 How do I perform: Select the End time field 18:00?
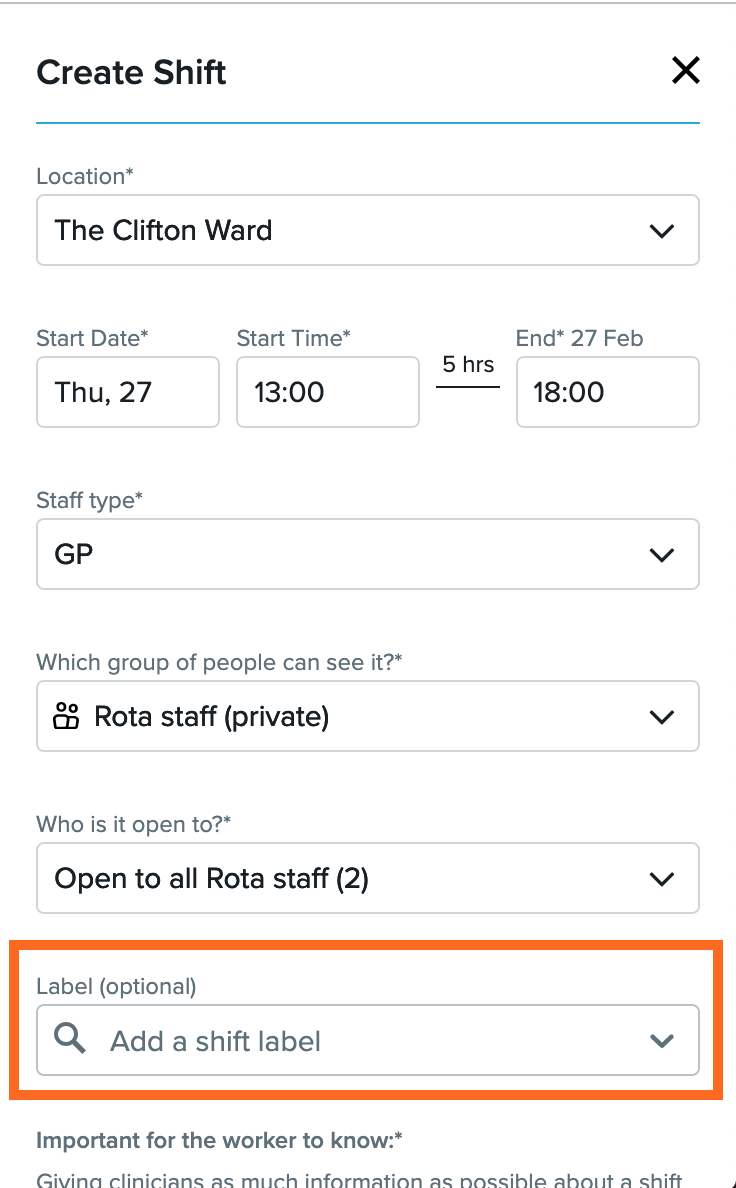608,392
